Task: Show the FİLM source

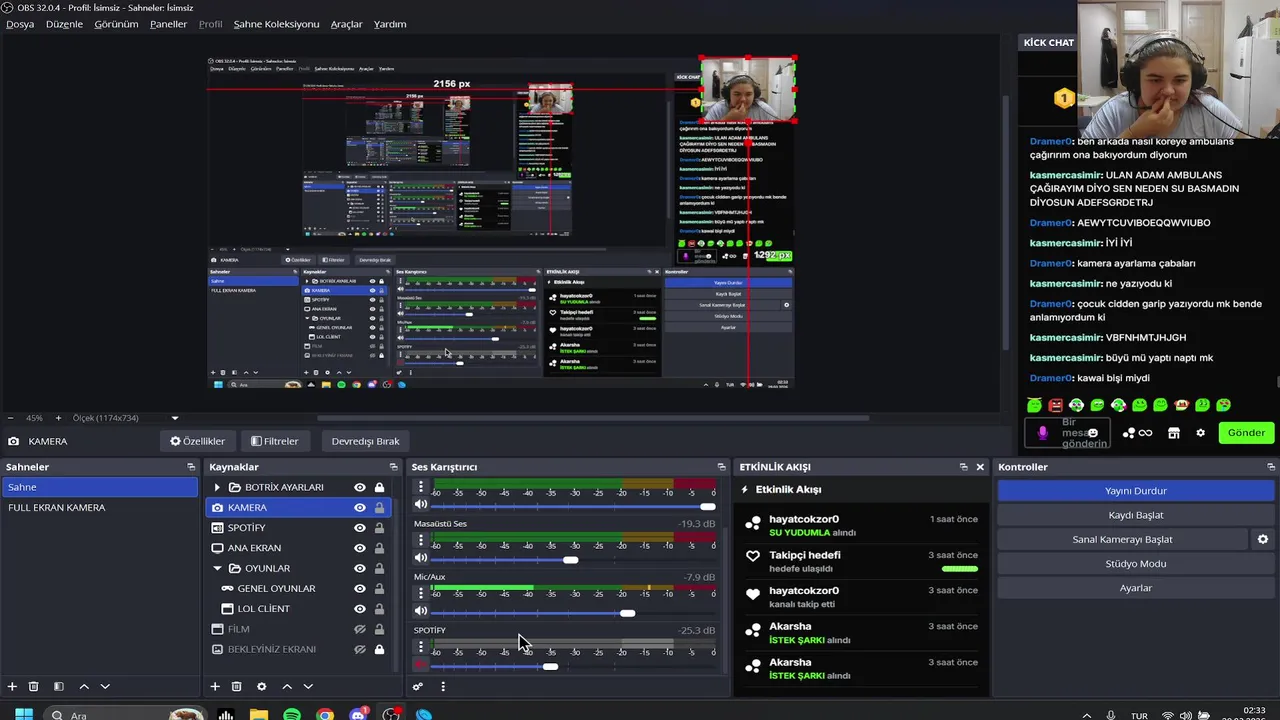Action: click(360, 629)
